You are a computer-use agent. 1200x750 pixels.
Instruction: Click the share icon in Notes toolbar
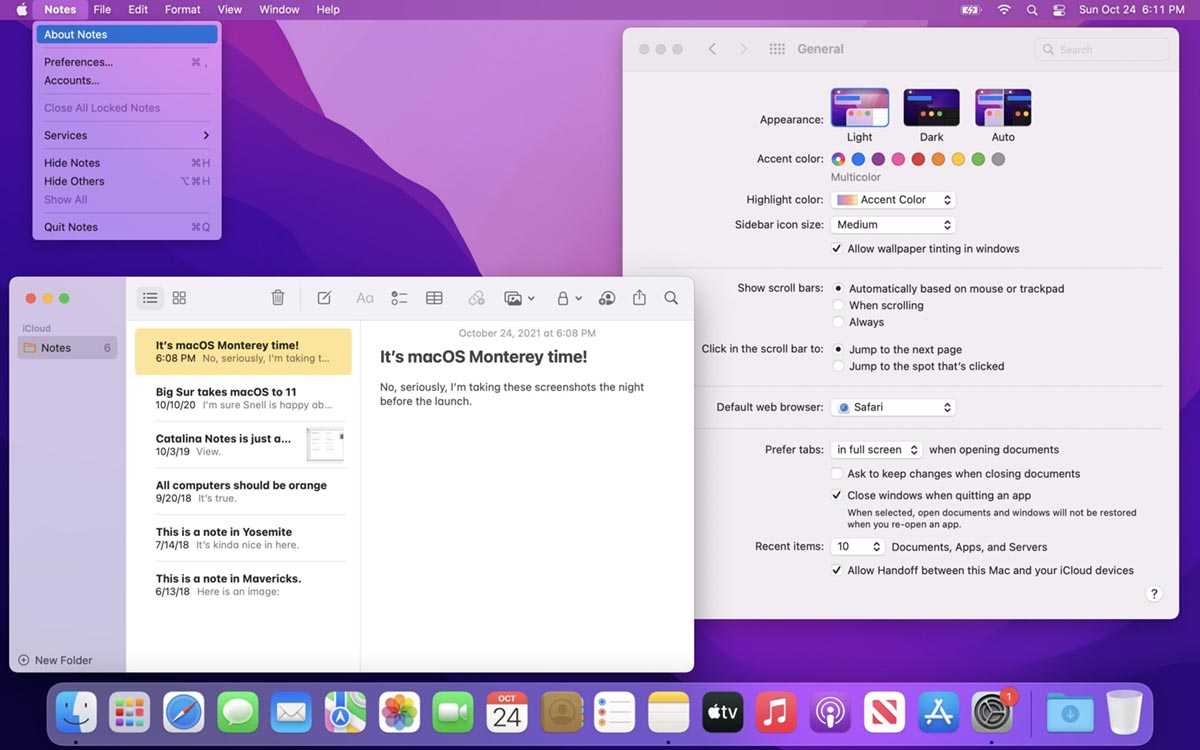tap(639, 298)
